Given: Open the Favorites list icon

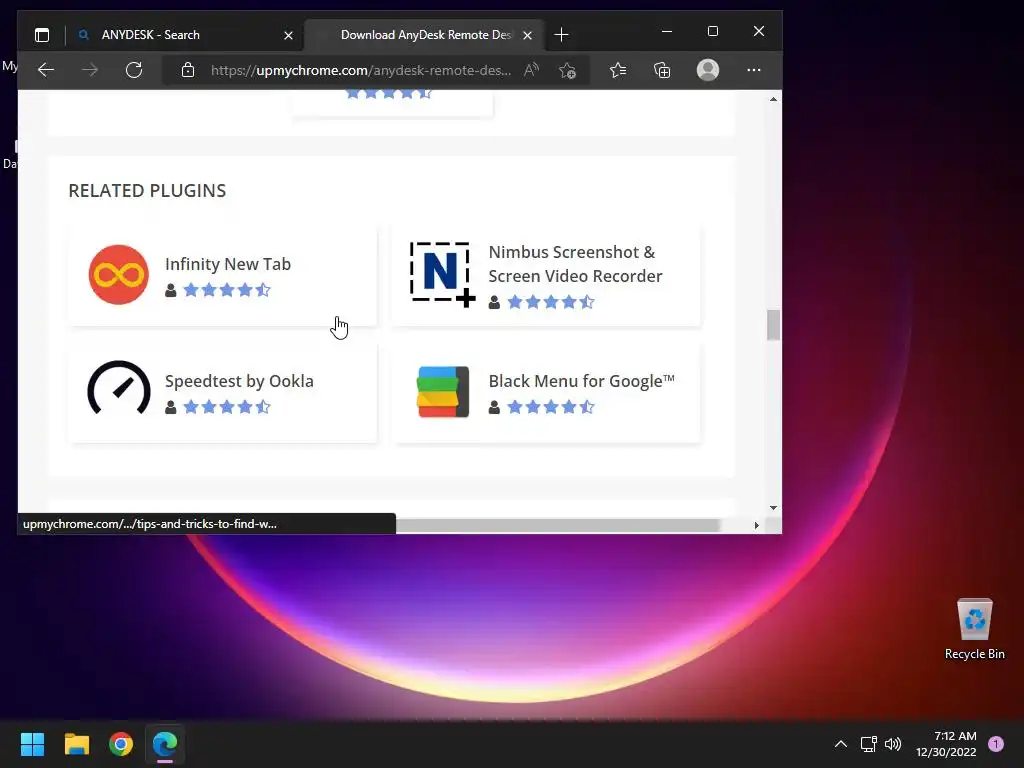Looking at the screenshot, I should (x=618, y=70).
